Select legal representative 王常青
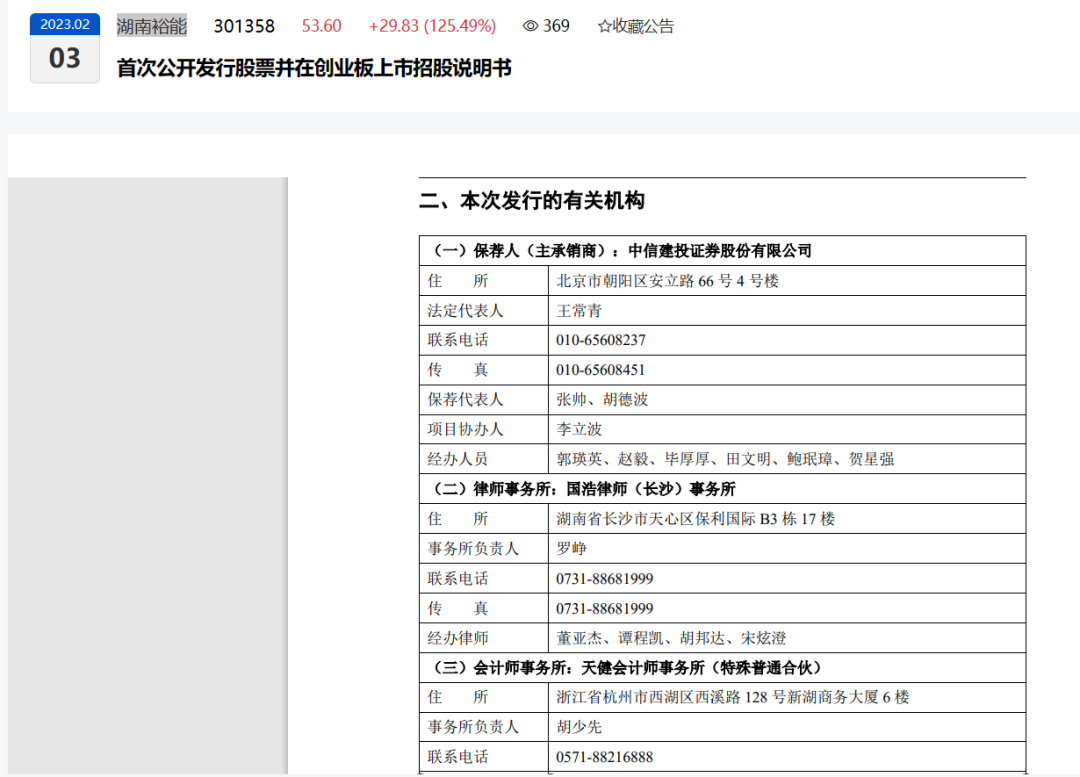Image resolution: width=1080 pixels, height=777 pixels. [579, 311]
